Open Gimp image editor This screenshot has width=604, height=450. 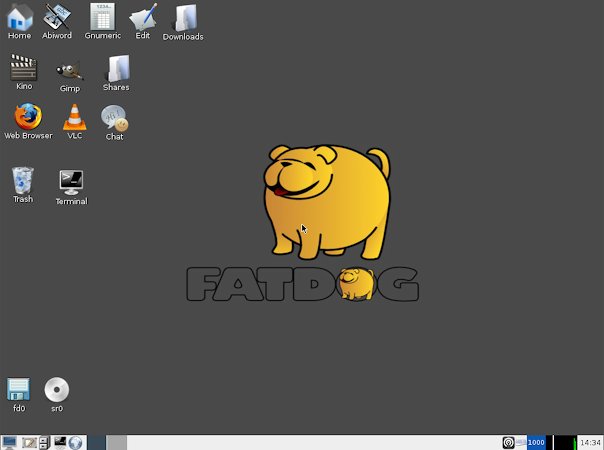[x=69, y=70]
